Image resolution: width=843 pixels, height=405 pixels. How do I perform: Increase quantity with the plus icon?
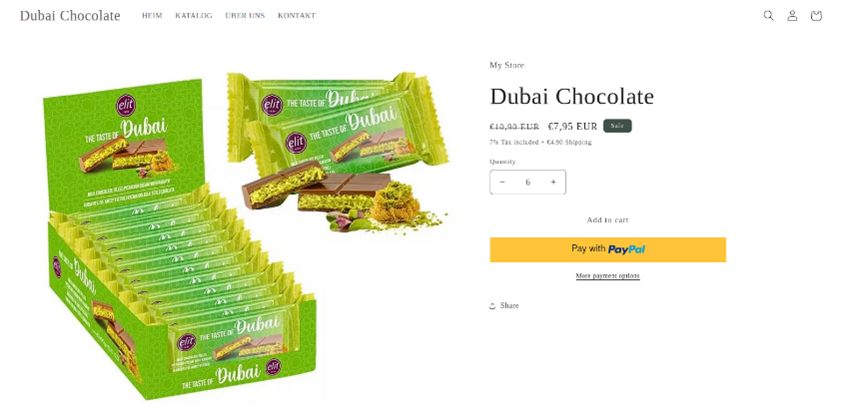click(553, 182)
